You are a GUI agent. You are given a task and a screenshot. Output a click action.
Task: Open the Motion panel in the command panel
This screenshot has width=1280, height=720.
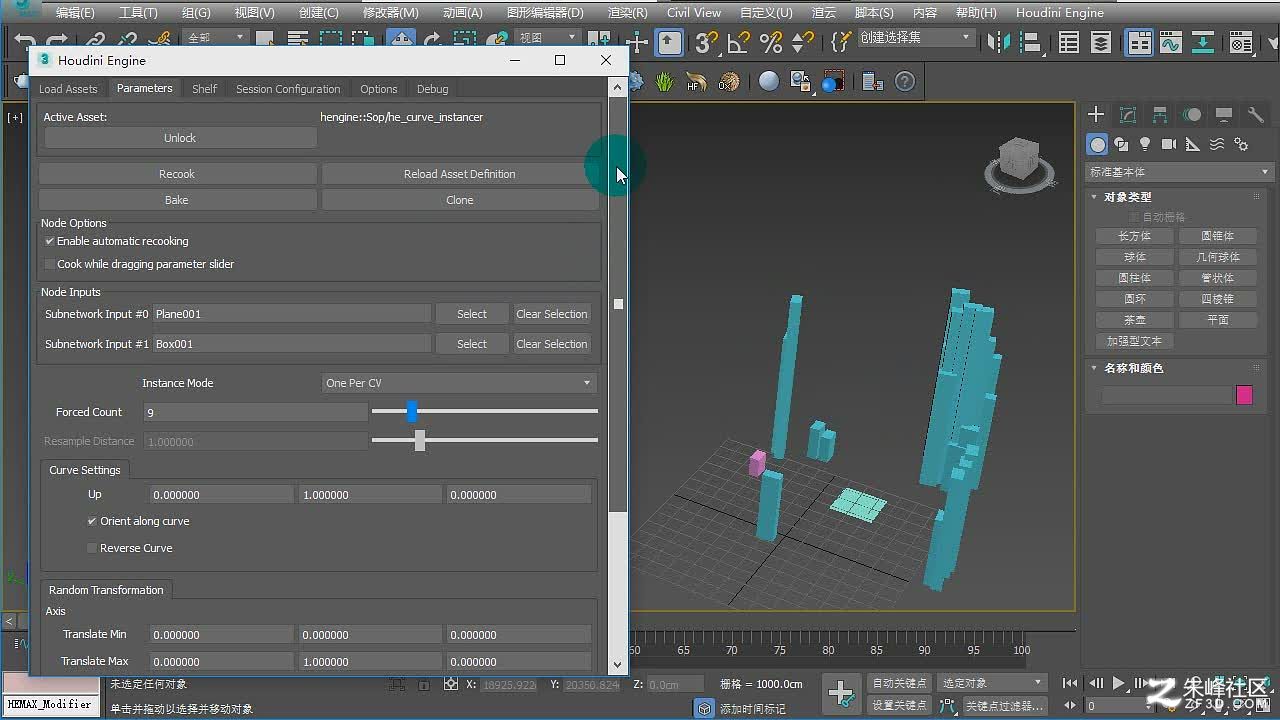tap(1192, 115)
